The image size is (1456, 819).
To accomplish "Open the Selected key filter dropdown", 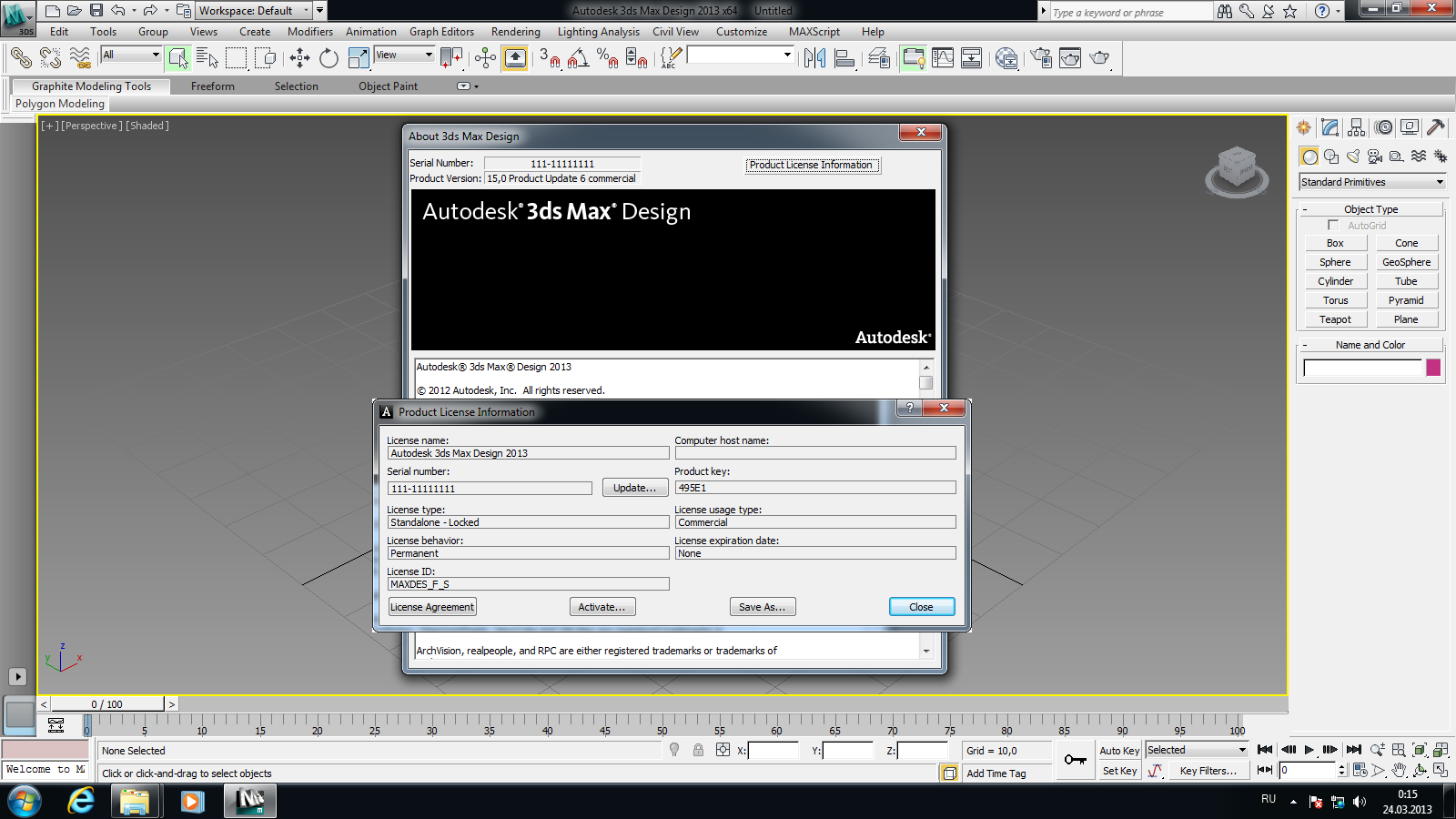I will click(x=1197, y=750).
